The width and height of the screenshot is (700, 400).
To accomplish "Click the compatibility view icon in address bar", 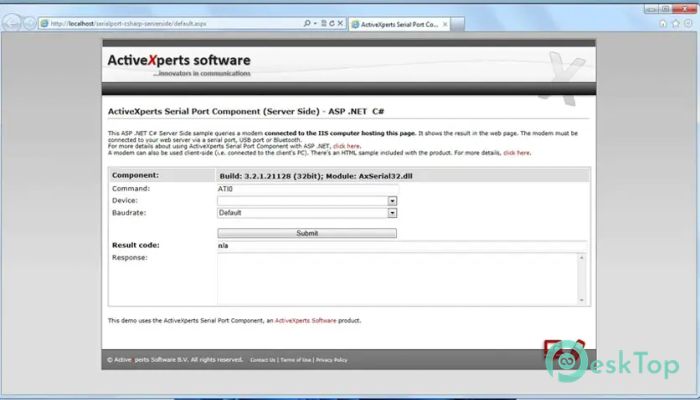I will (x=324, y=23).
